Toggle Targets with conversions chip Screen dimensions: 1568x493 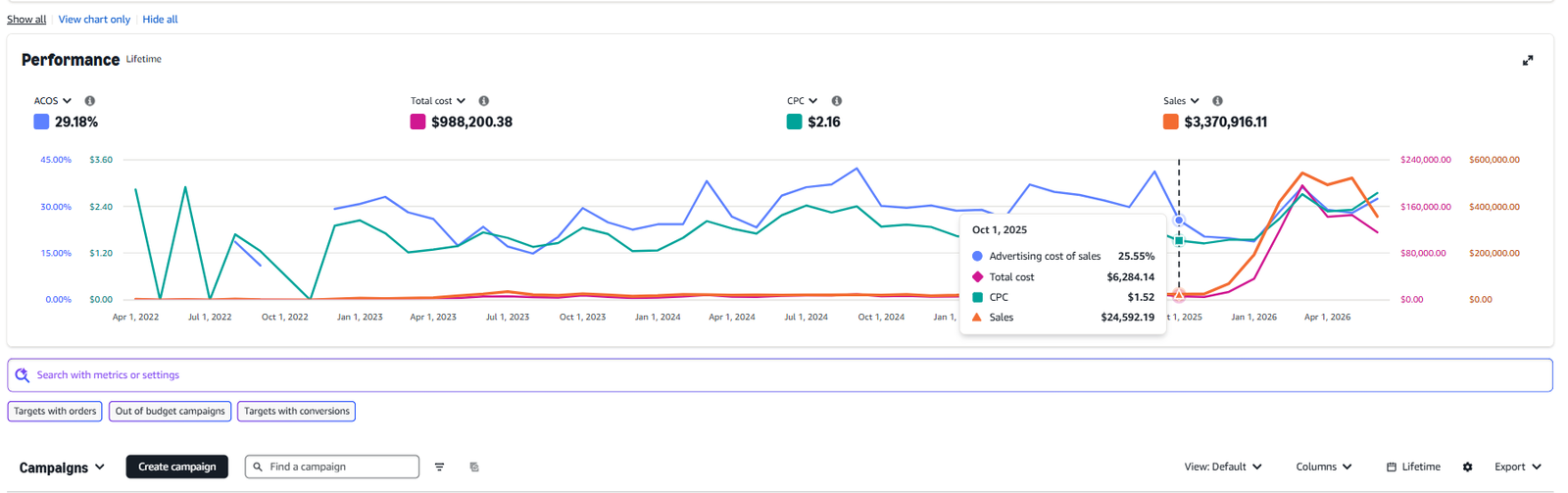(x=297, y=412)
